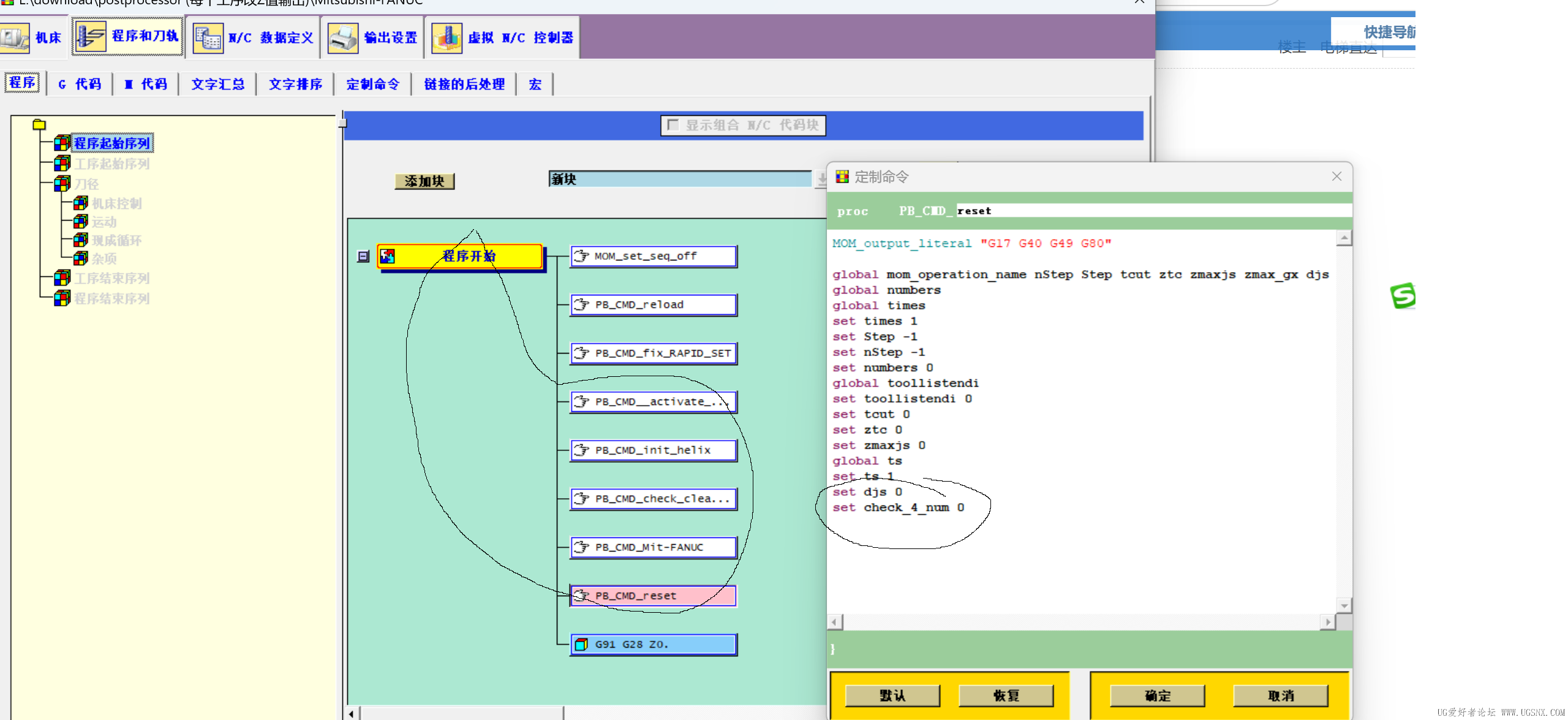
Task: Open the 新块 dropdown arrow
Action: point(821,179)
